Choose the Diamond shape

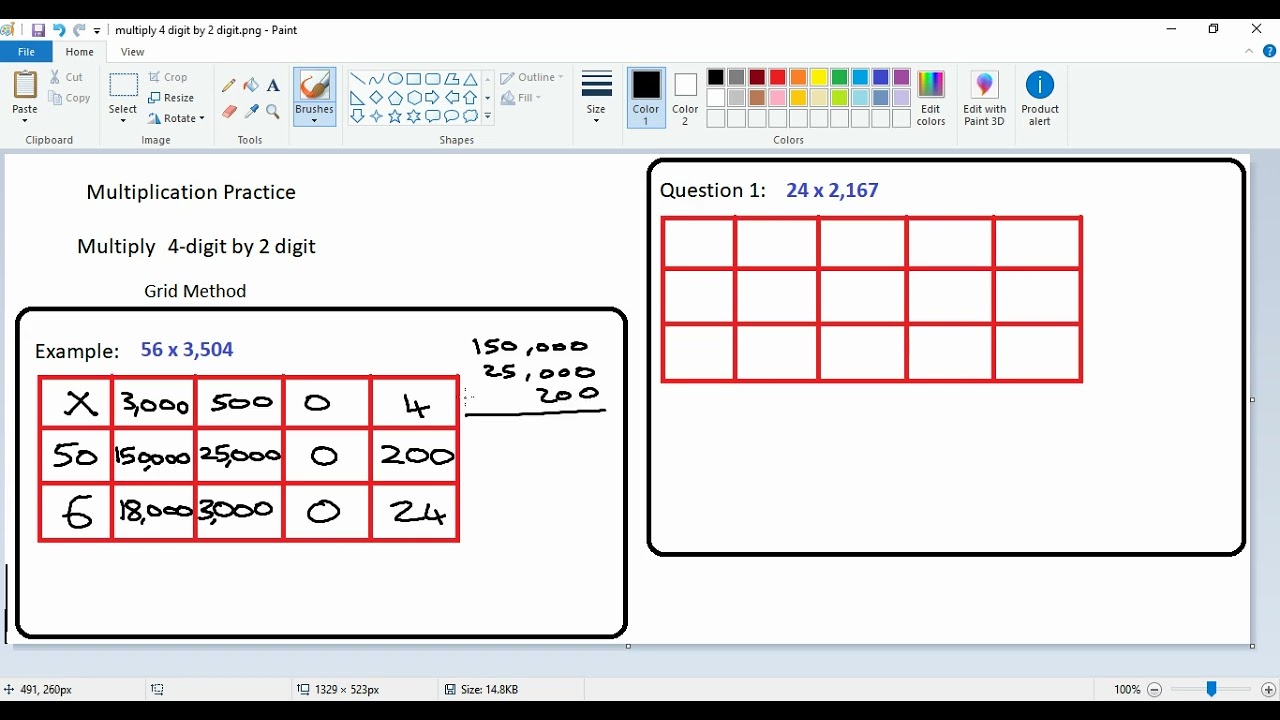pyautogui.click(x=376, y=98)
